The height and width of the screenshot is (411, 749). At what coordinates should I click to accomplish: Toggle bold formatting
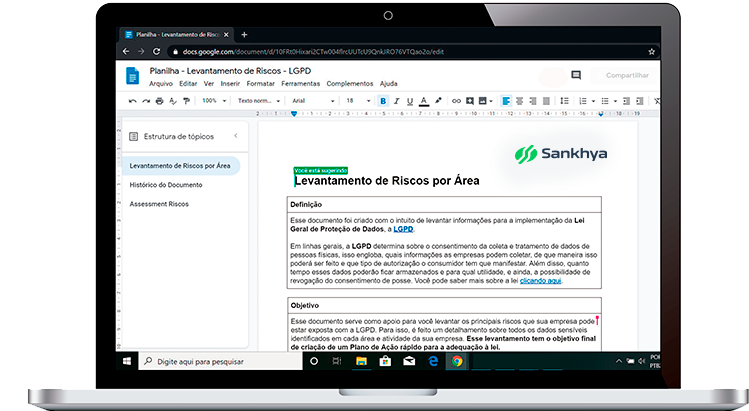coord(383,101)
